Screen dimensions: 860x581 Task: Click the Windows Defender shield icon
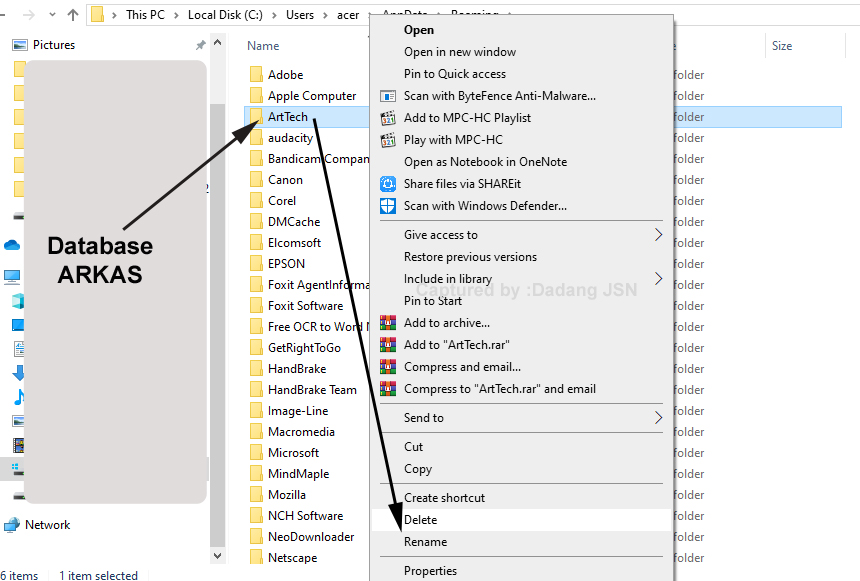click(388, 206)
